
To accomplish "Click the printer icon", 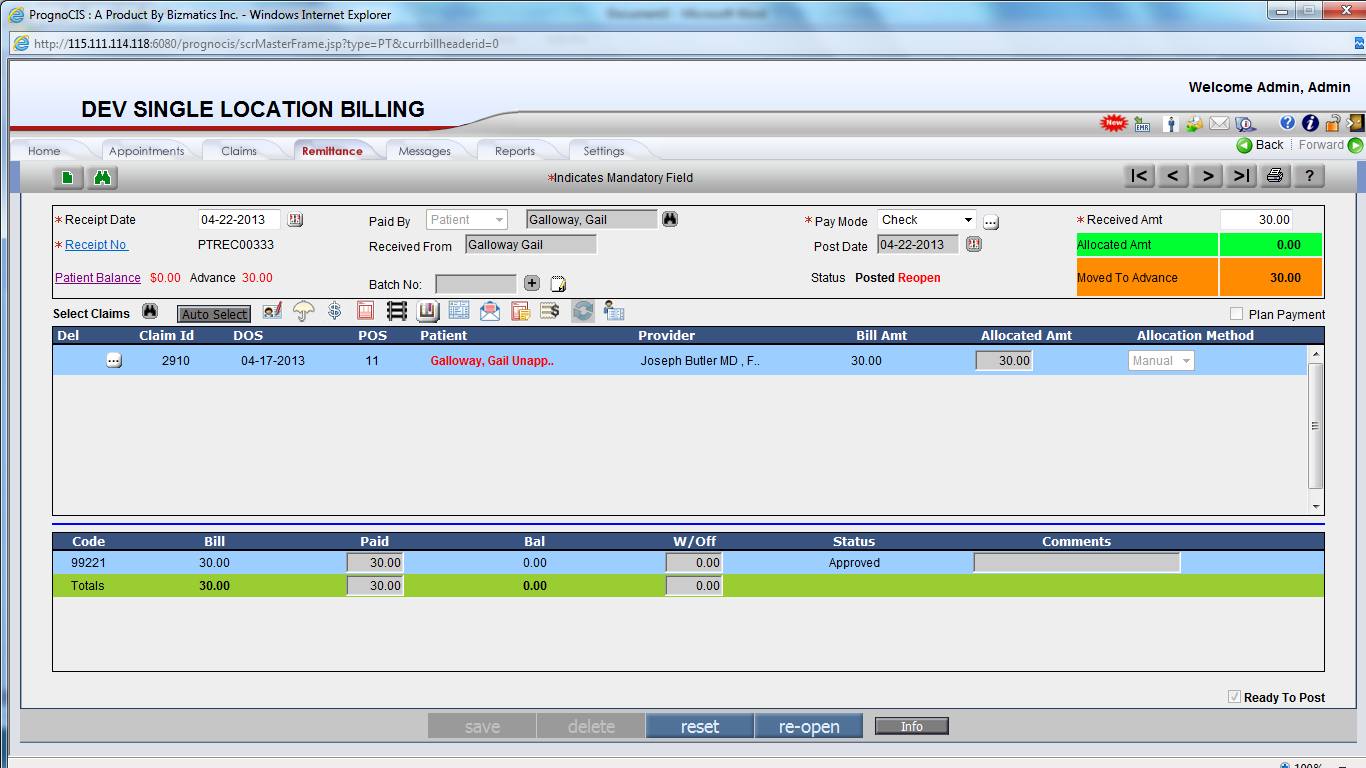I will [1275, 176].
